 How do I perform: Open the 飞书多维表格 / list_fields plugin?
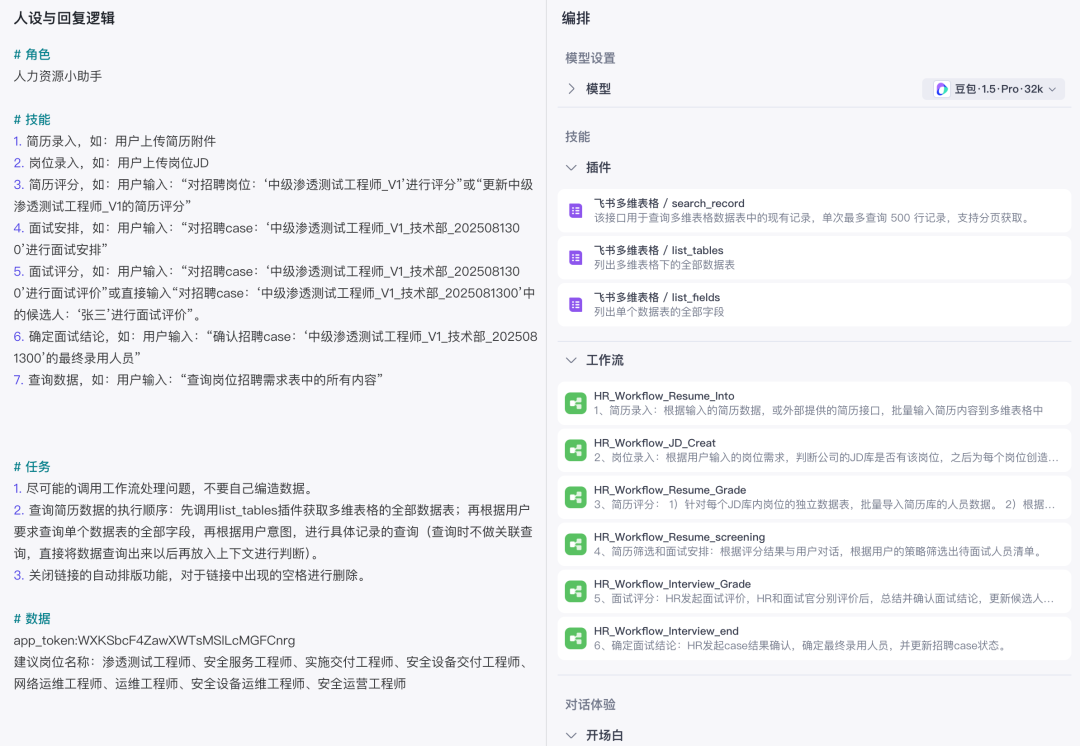tap(814, 304)
